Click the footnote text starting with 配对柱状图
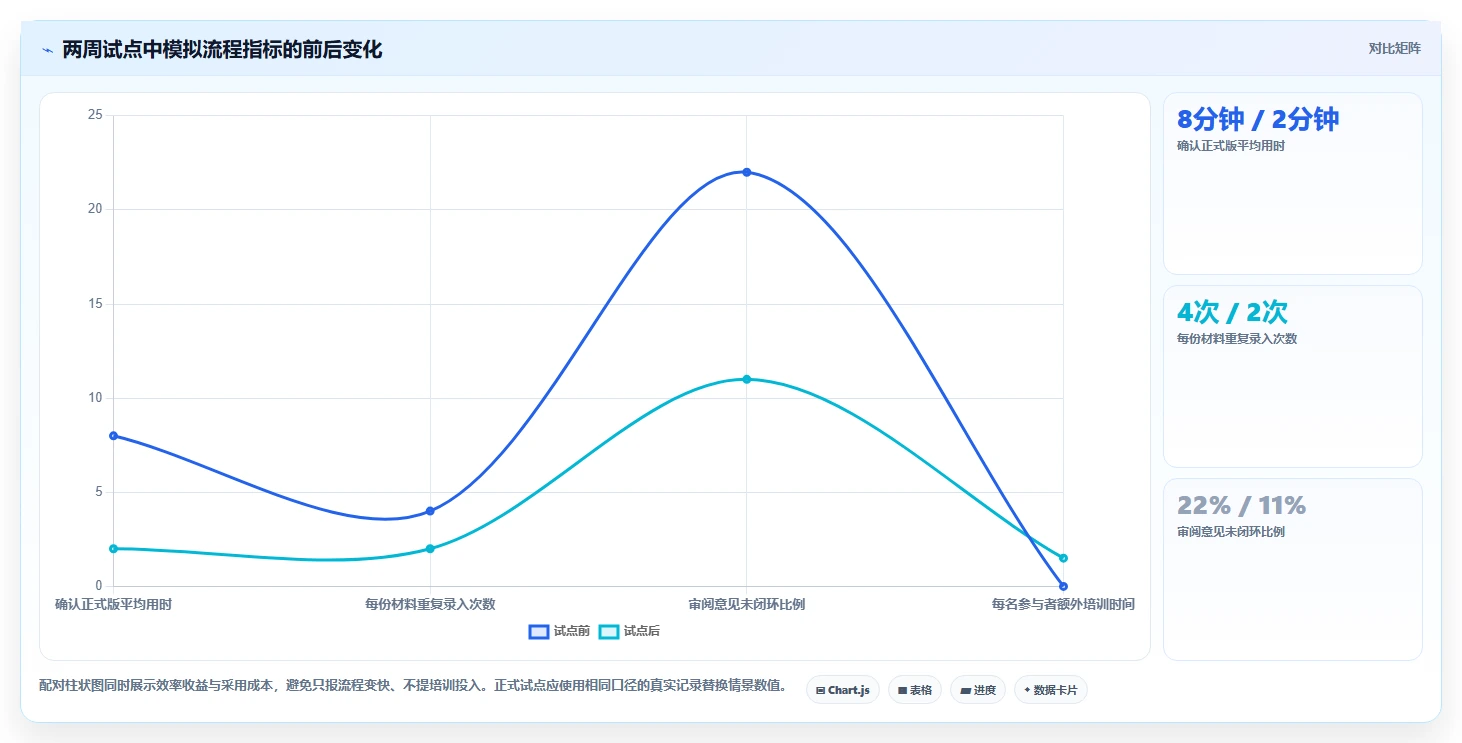The width and height of the screenshot is (1462, 743). [412, 686]
